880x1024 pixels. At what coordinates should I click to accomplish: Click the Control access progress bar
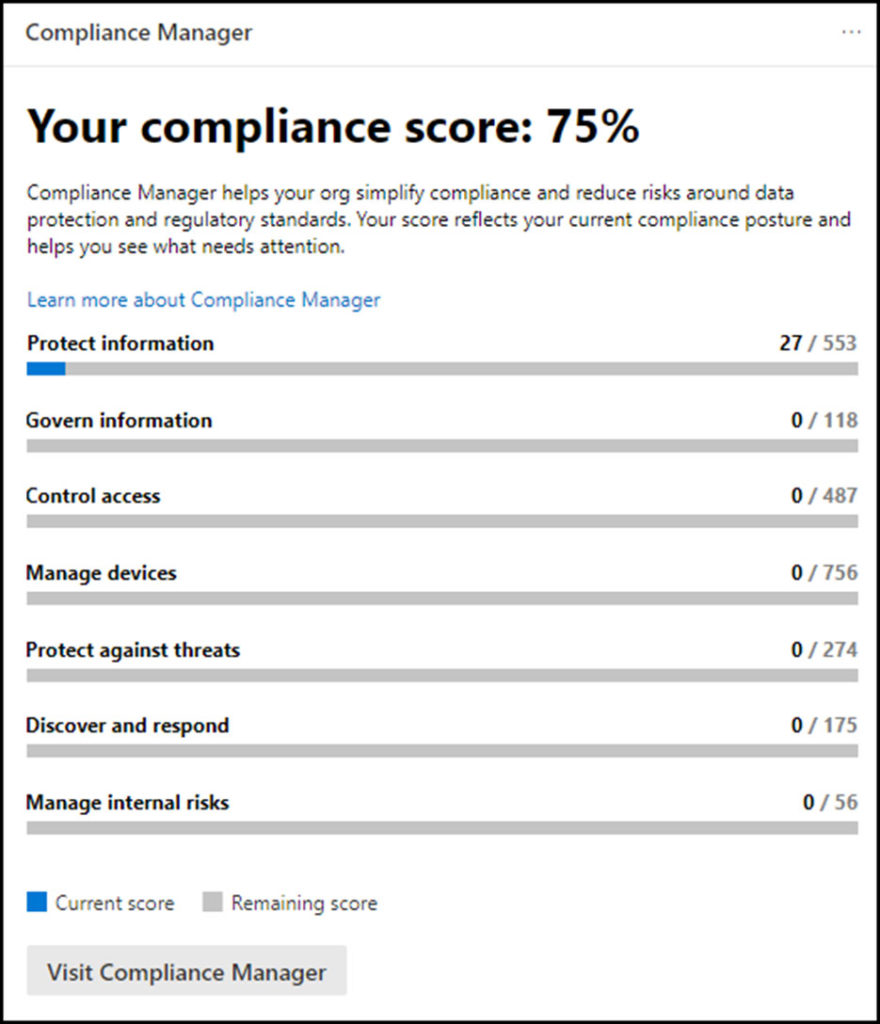point(442,522)
